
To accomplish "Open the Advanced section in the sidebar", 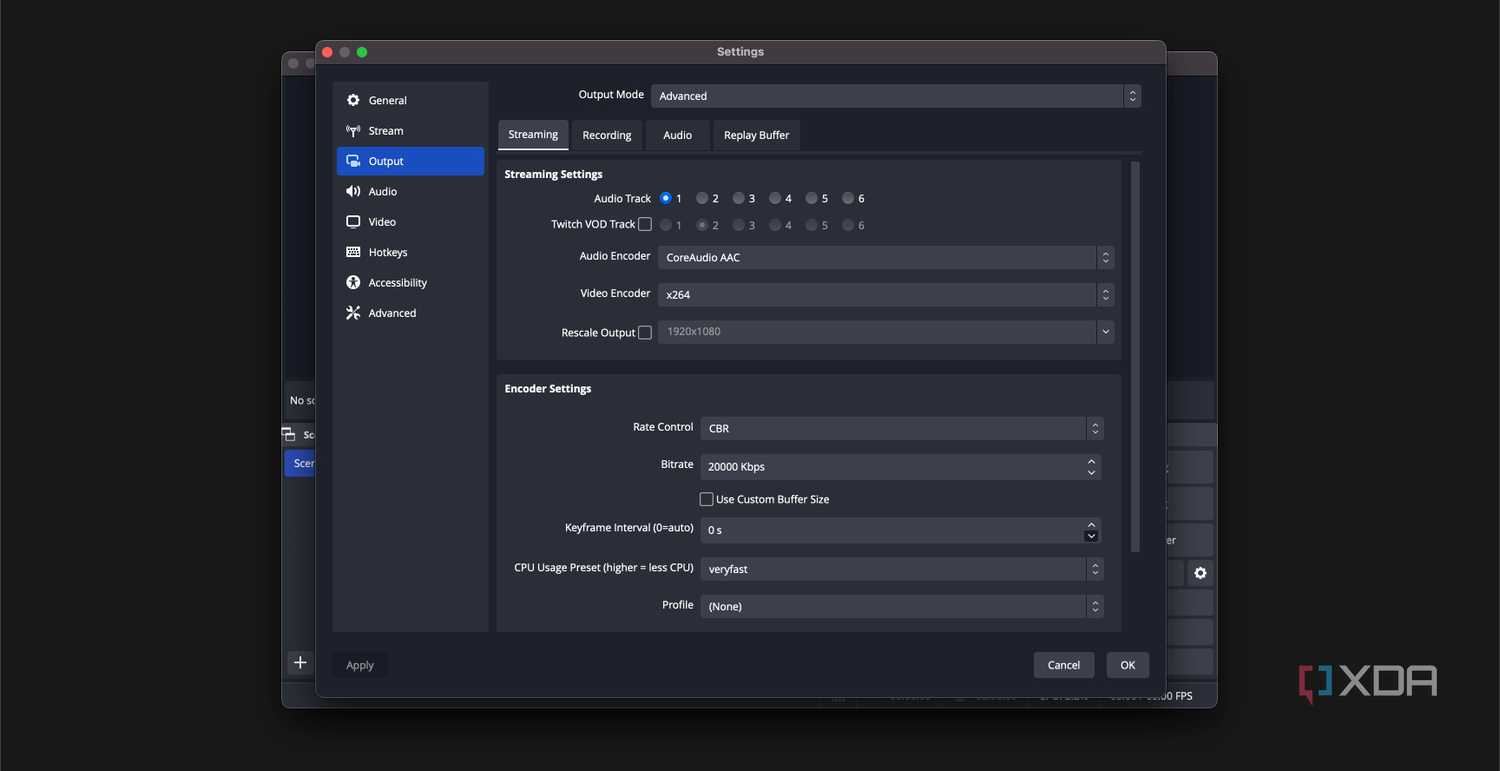I will (410, 313).
